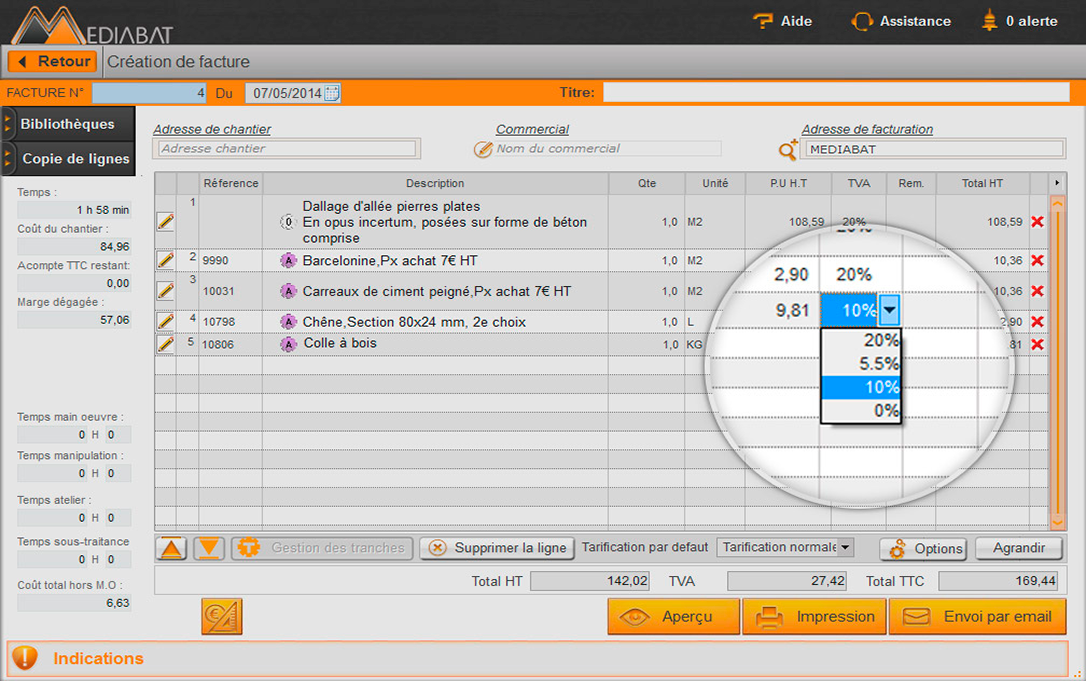Click the Envoi par email button
Screen dimensions: 1086x681
click(978, 616)
